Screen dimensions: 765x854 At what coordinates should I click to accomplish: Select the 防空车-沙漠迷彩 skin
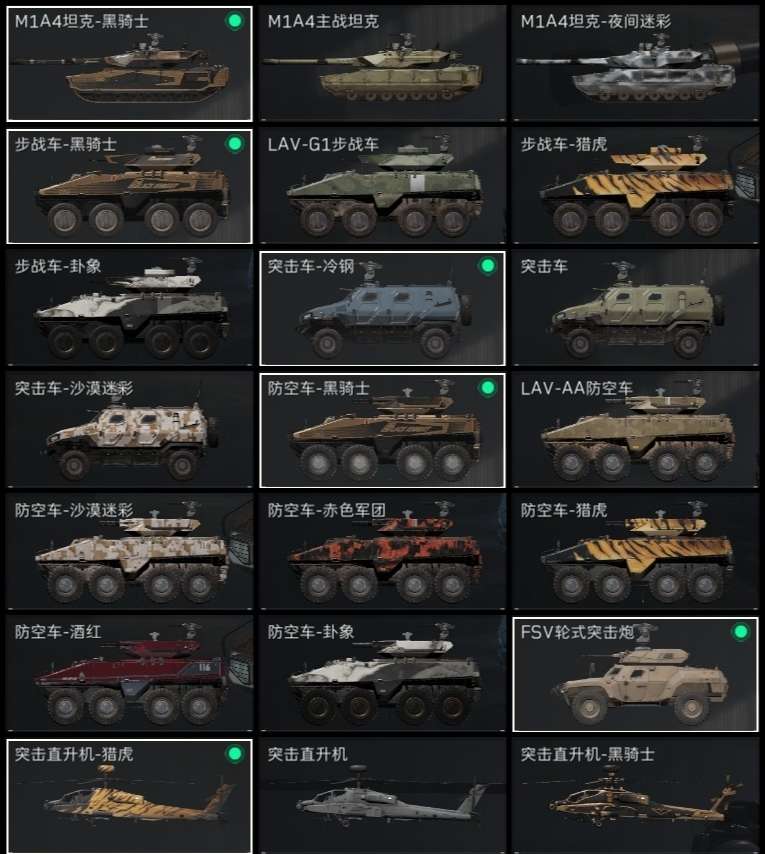click(x=129, y=552)
